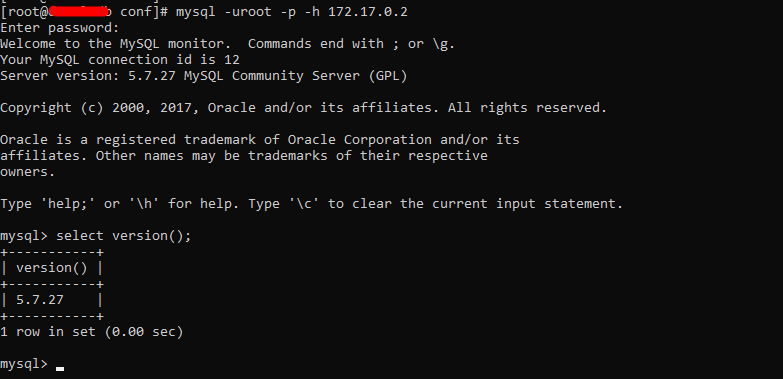Click the word 'owners.' on its own line
The image size is (783, 379).
pyautogui.click(x=27, y=172)
